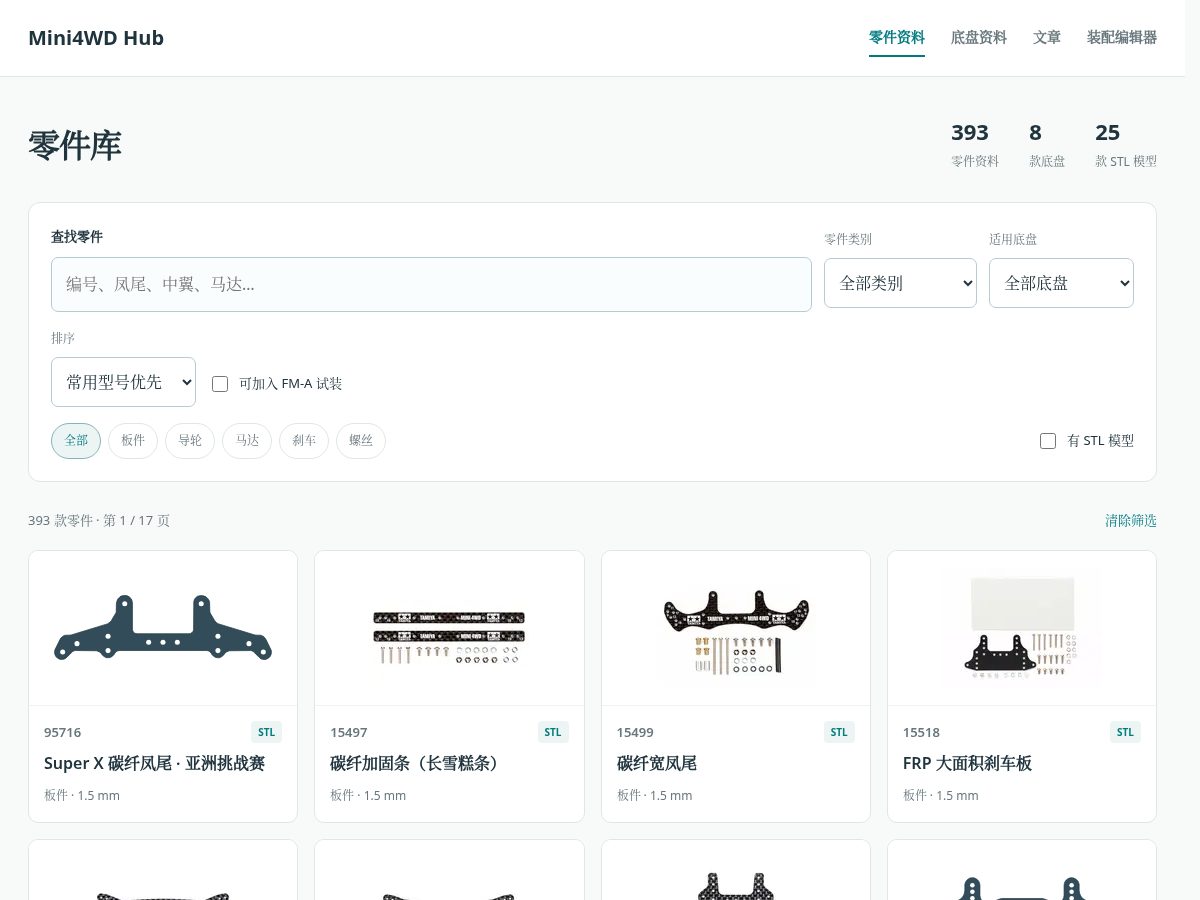Filter by the 刹车 chip
This screenshot has width=1200, height=900.
click(304, 441)
